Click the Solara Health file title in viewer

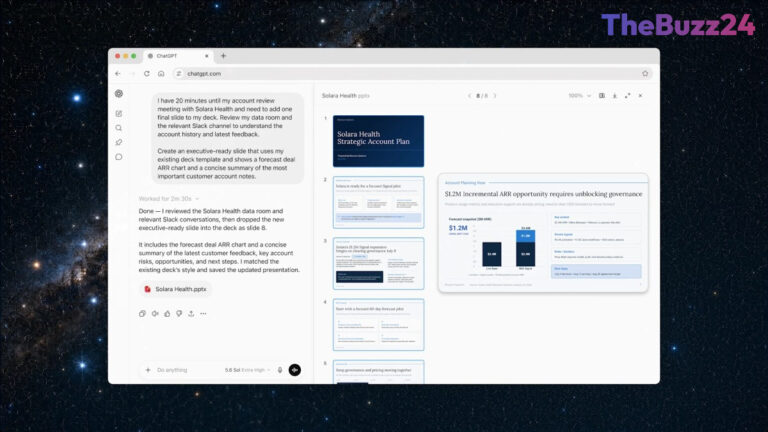pos(345,96)
